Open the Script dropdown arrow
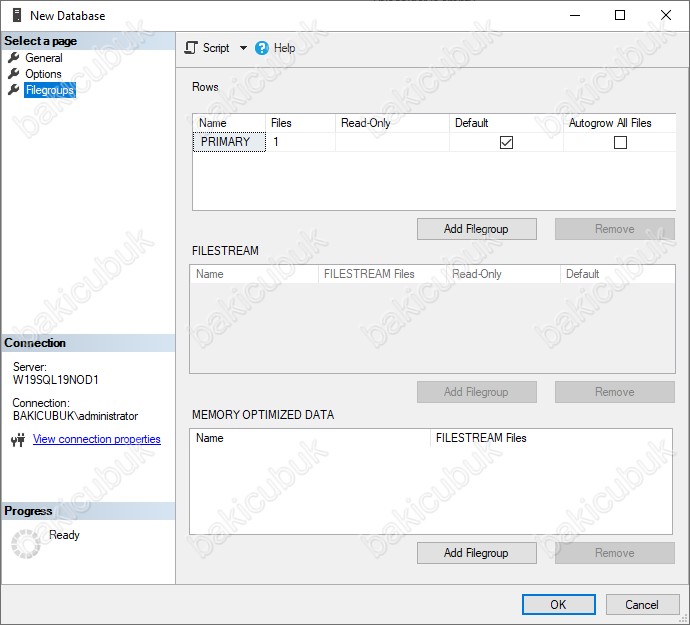The width and height of the screenshot is (690, 625). [243, 48]
